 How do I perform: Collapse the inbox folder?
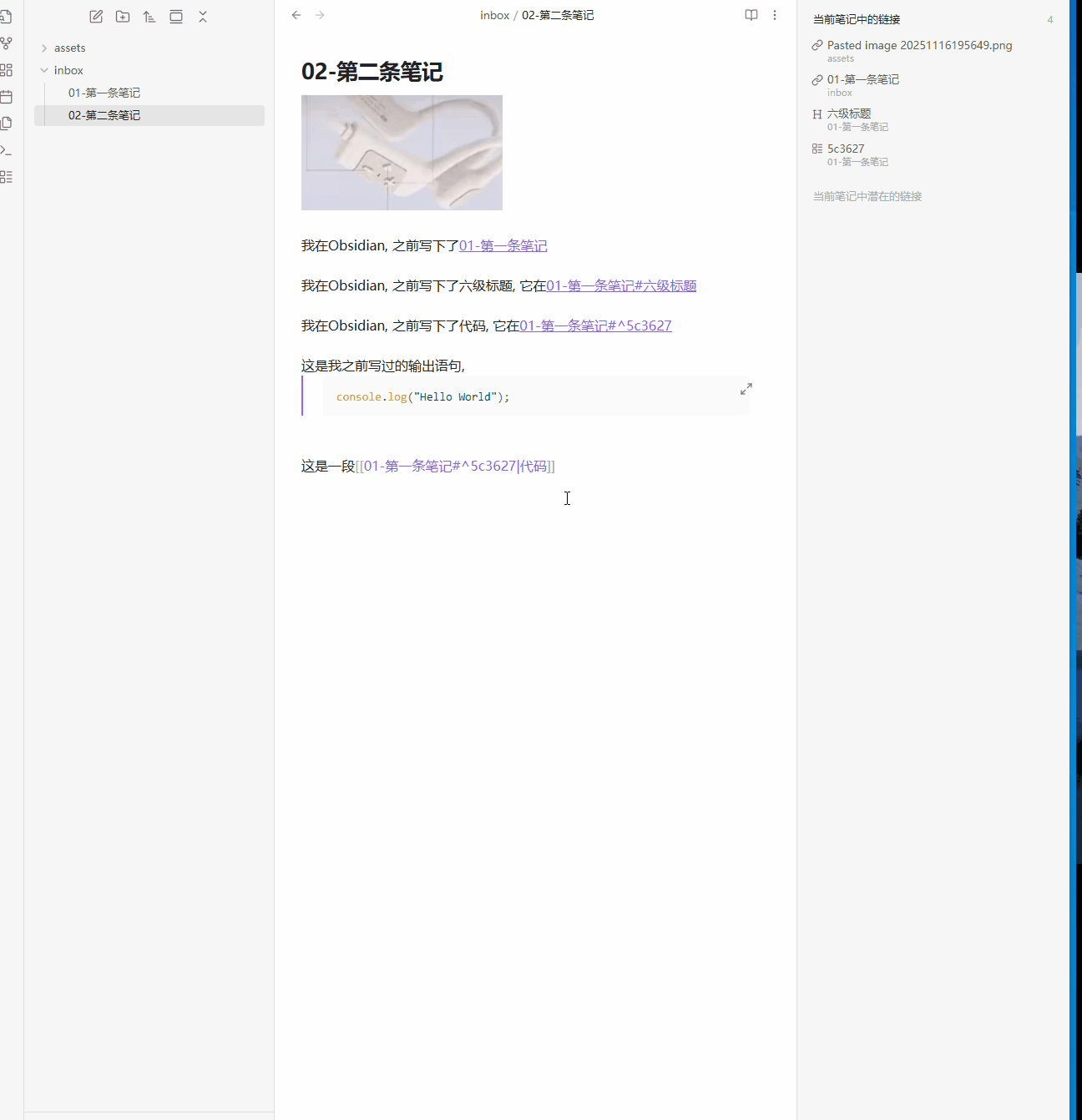(68, 71)
